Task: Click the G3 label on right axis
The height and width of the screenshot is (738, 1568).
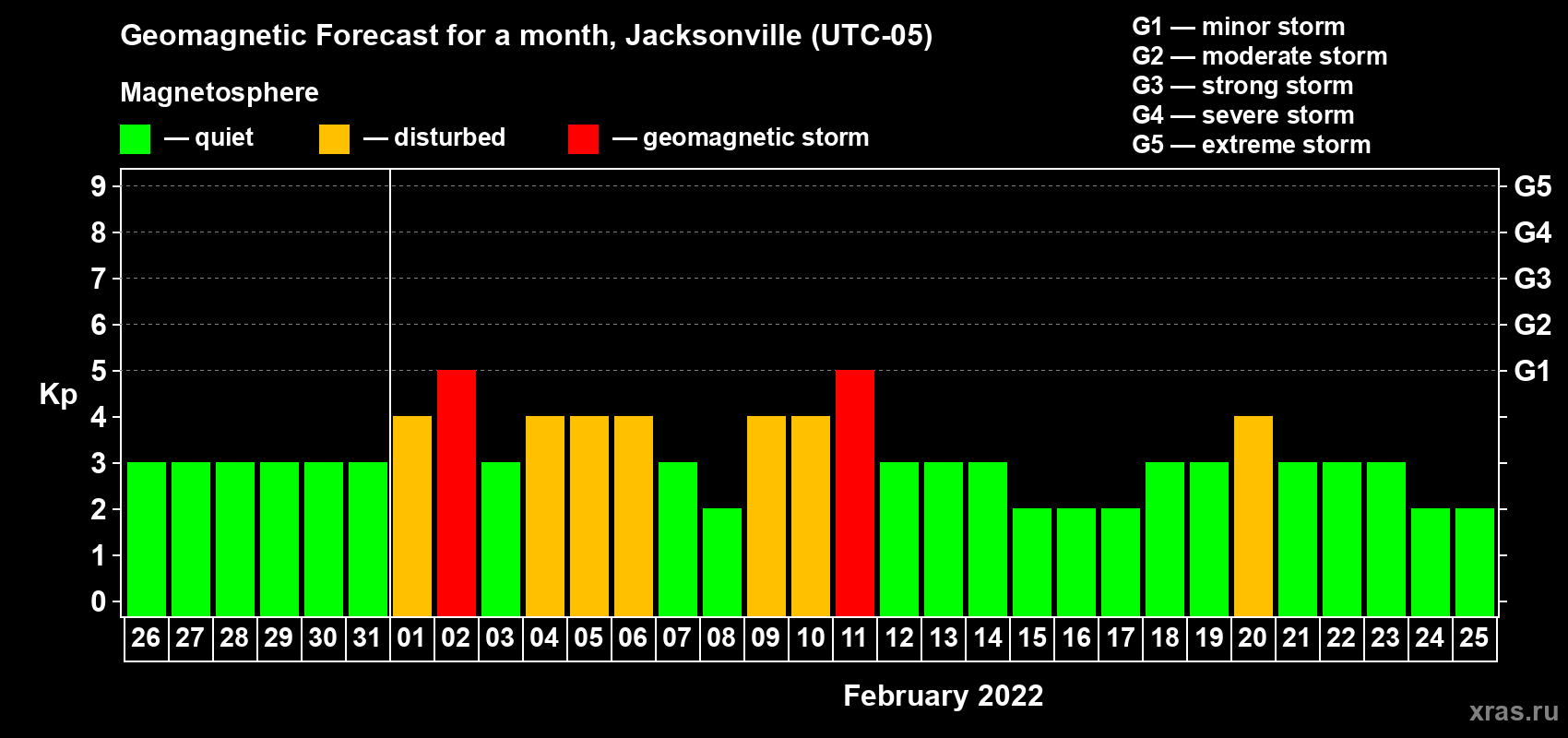Action: click(1533, 279)
